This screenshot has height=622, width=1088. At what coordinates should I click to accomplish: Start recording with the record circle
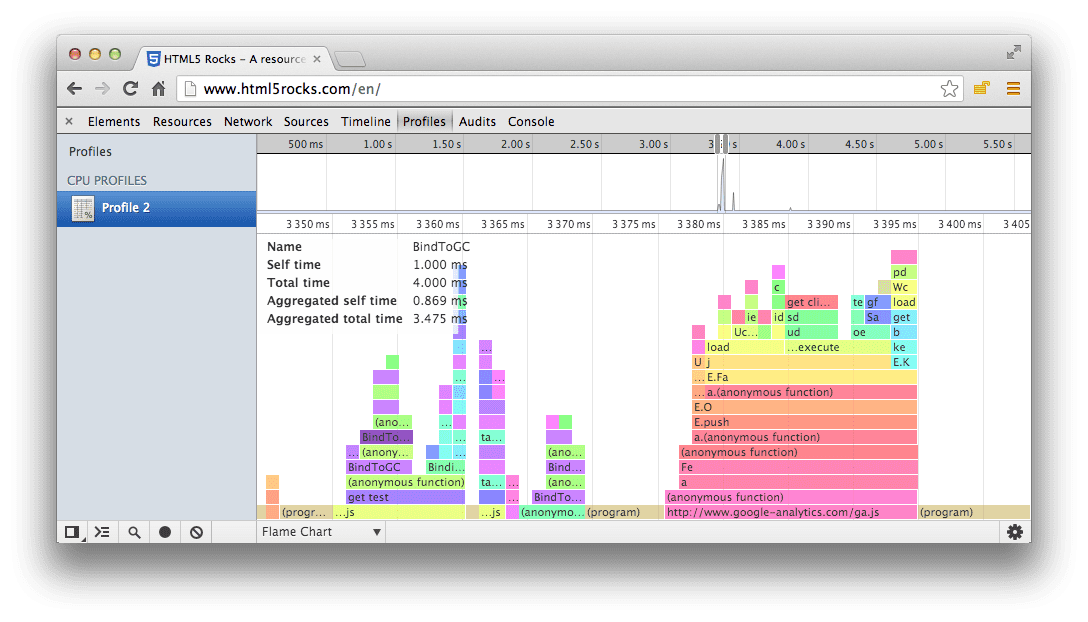point(165,532)
